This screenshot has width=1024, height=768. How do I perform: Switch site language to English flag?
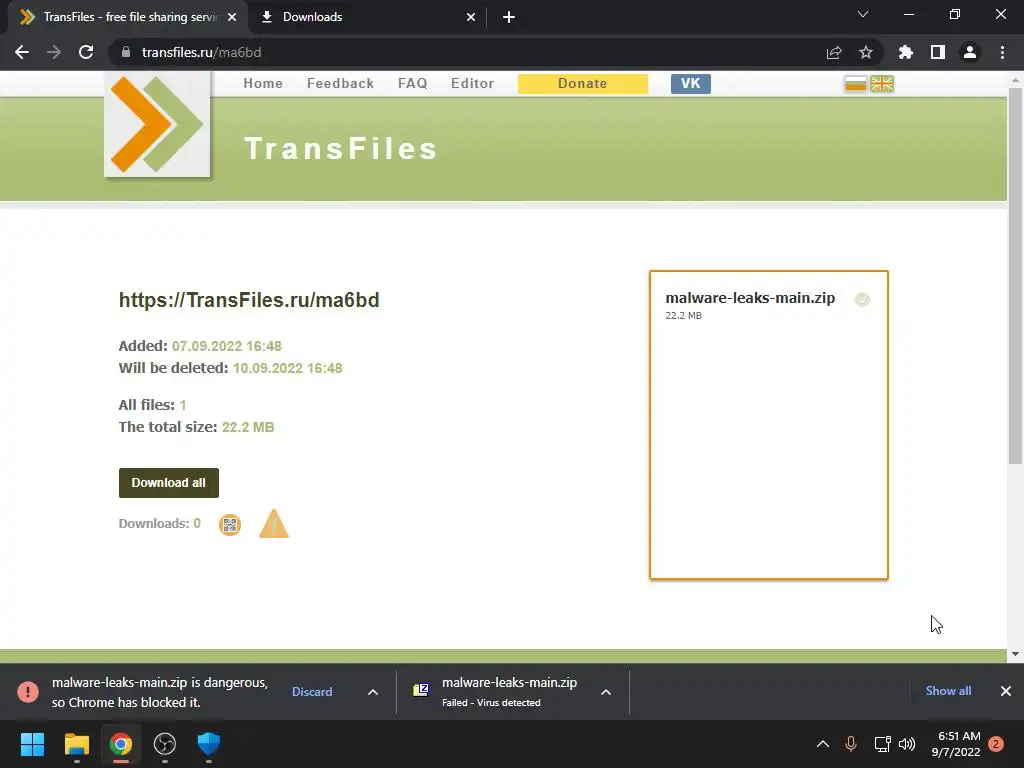click(x=882, y=84)
